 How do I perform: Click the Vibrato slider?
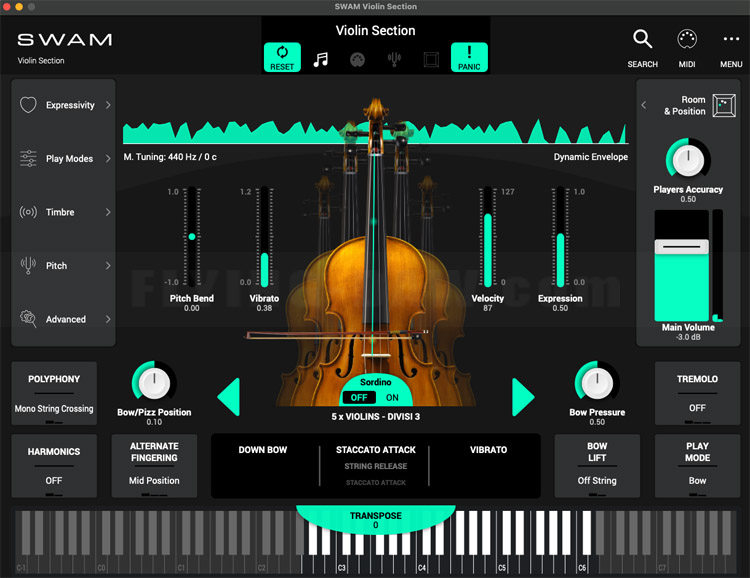point(265,237)
